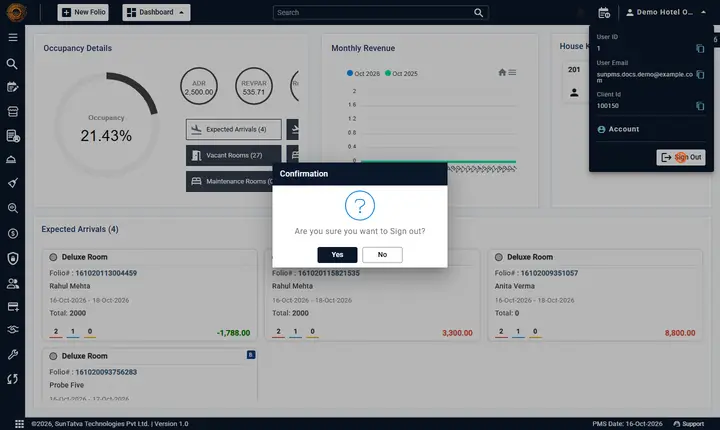The image size is (720, 430).
Task: Click balance 8,800.00 on Anita Verma card
Action: click(x=680, y=333)
